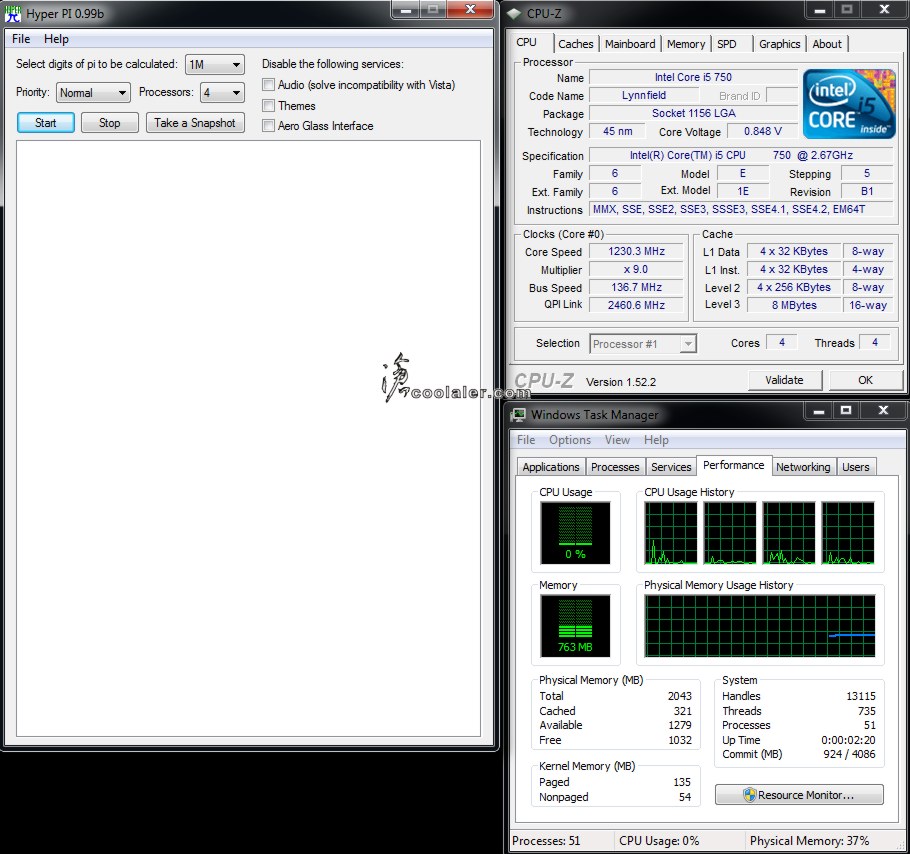Click the Total physical memory value 2043
The height and width of the screenshot is (854, 910).
pyautogui.click(x=680, y=696)
